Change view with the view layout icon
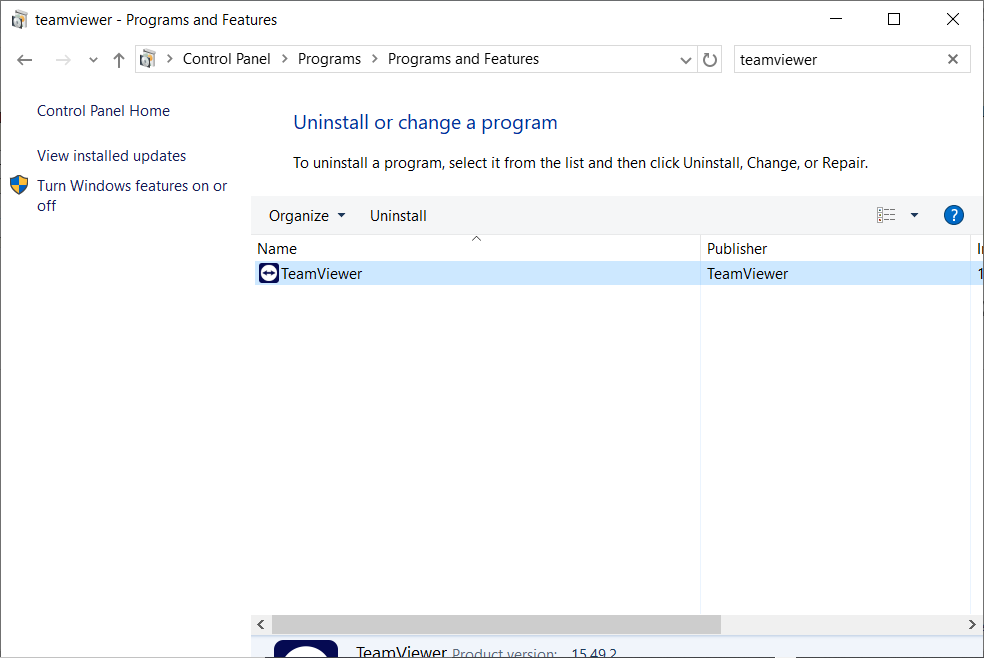The image size is (984, 658). 886,215
